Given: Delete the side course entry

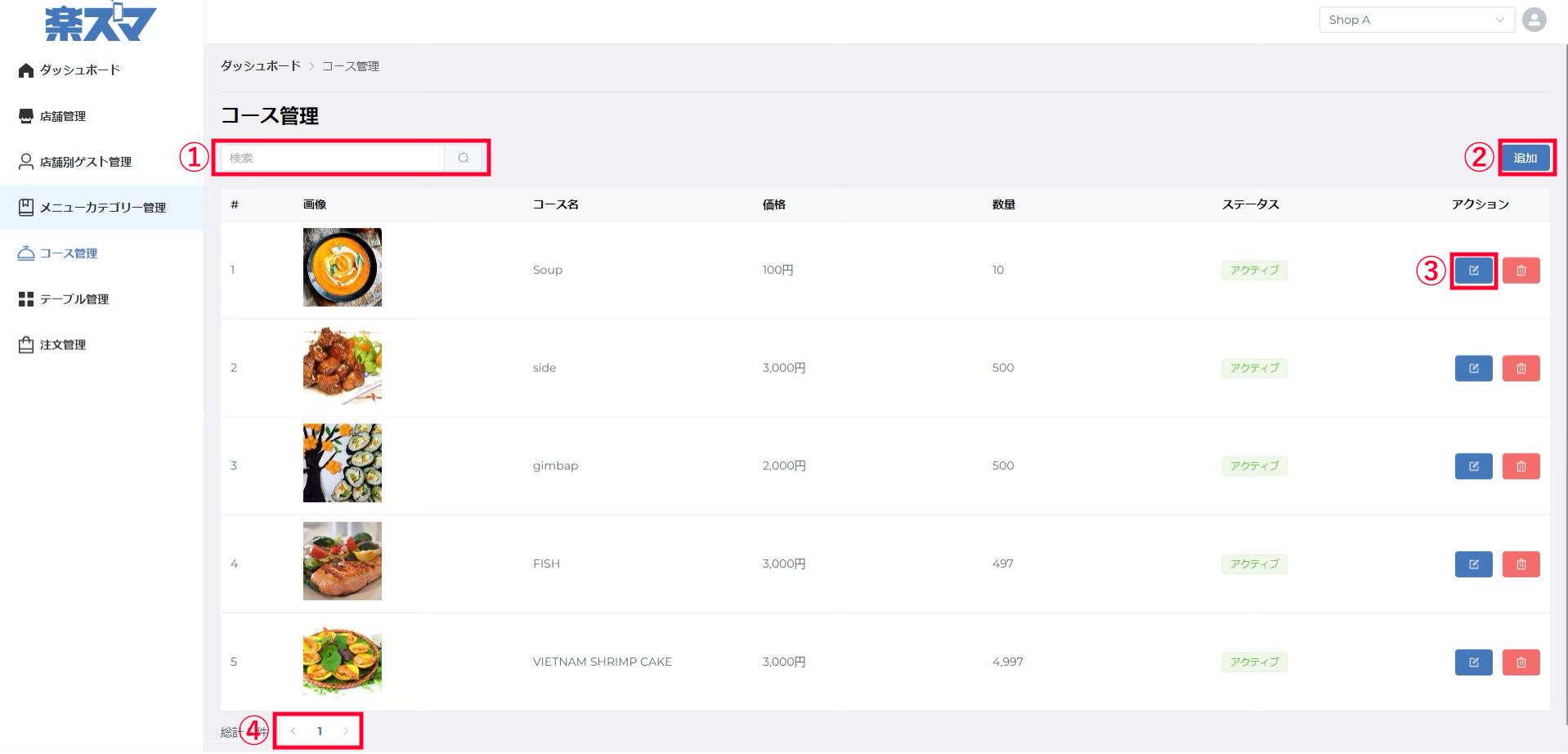Looking at the screenshot, I should (1521, 369).
